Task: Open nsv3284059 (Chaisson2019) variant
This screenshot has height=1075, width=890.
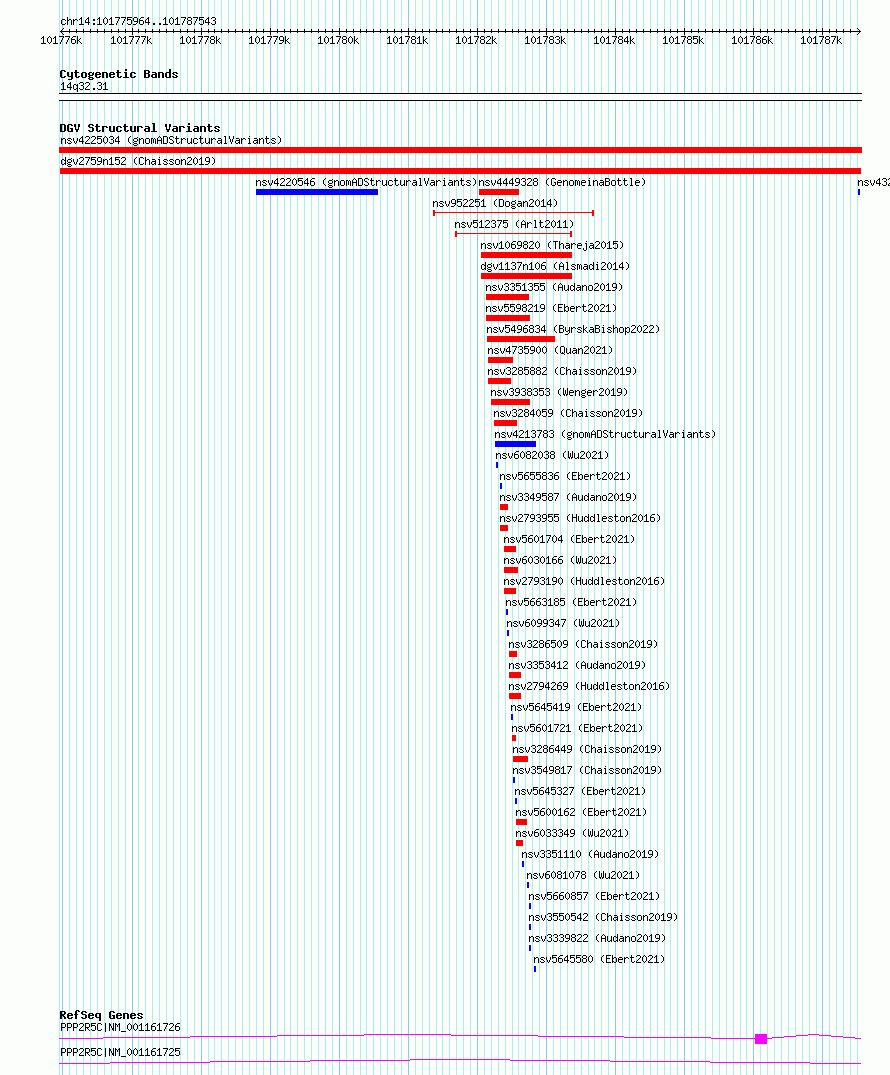Action: (x=568, y=413)
